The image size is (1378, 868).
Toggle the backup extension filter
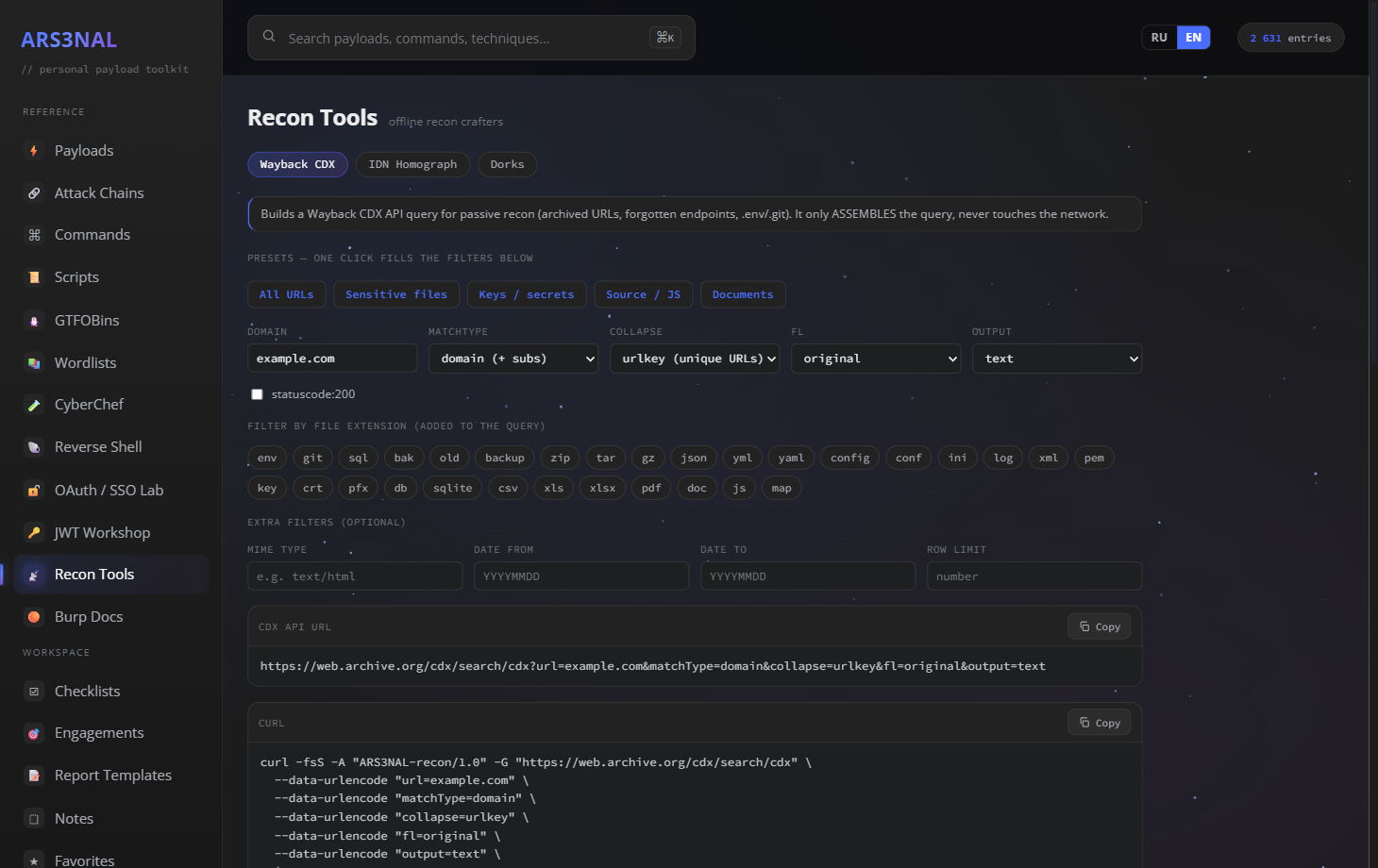pos(505,458)
